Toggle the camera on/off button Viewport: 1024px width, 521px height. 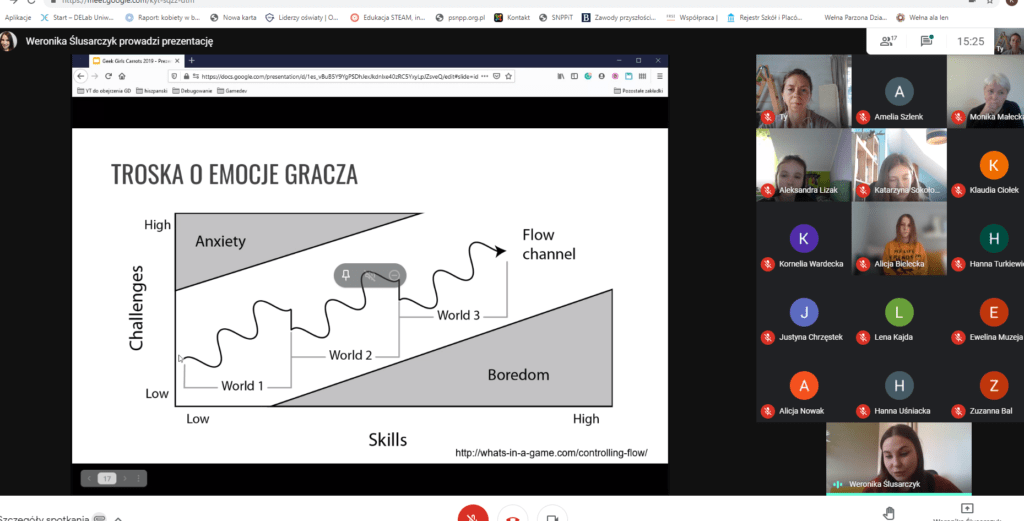click(552, 513)
